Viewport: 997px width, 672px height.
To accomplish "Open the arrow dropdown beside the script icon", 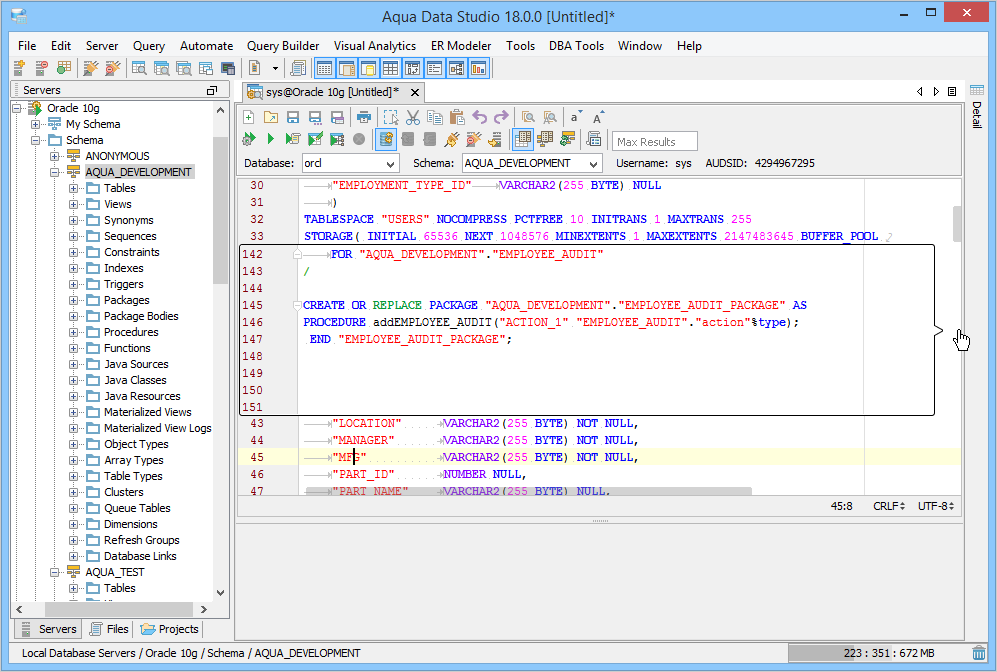I will [275, 67].
